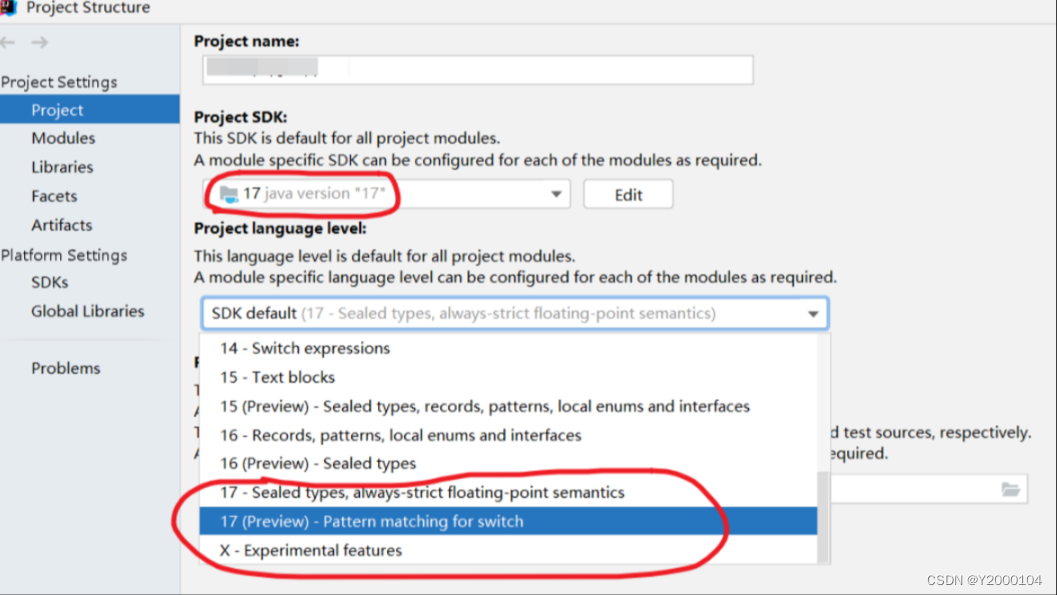Click the back navigation arrow

click(x=9, y=42)
